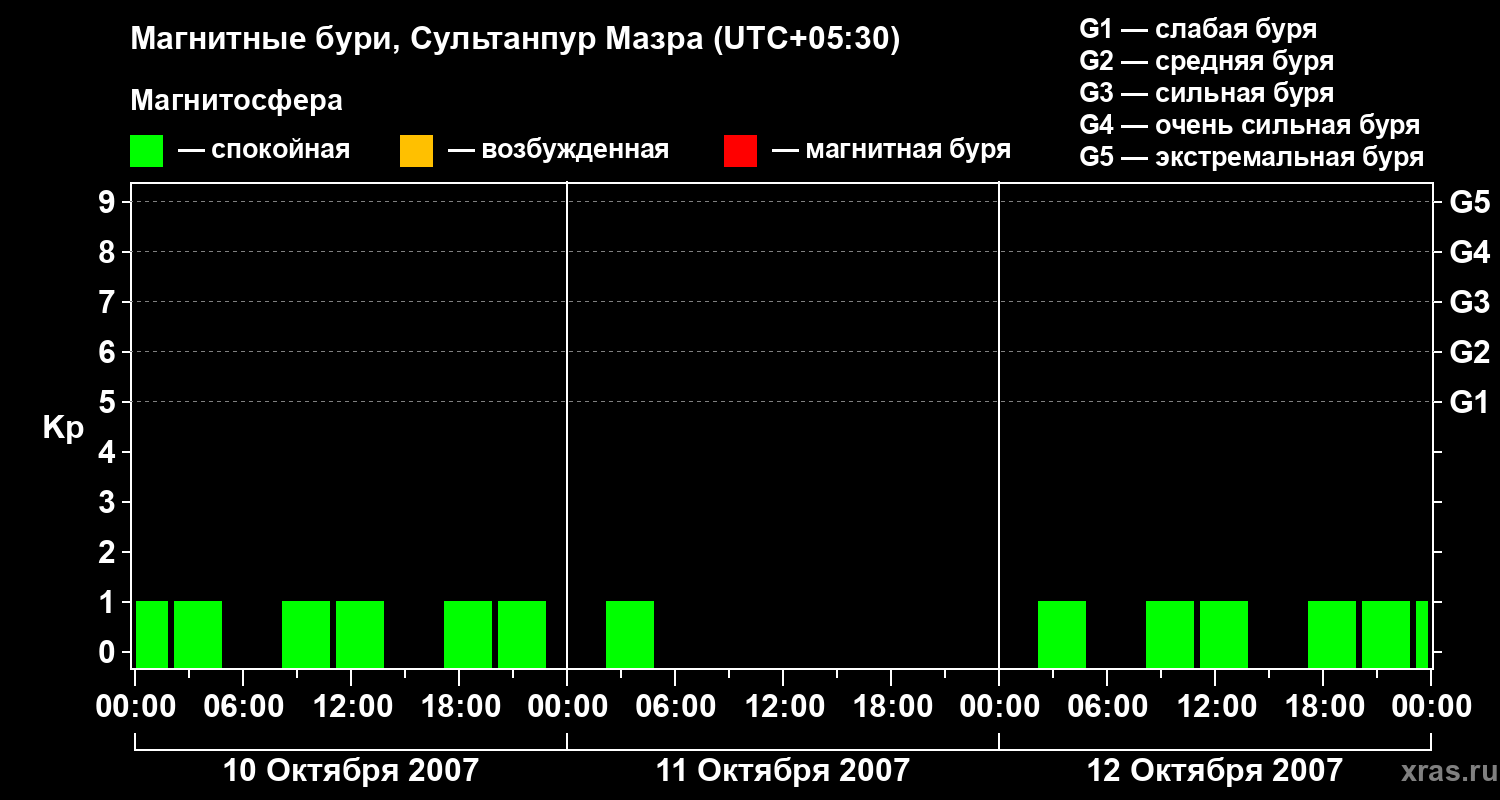Select the '— спокойная' legend text

coord(264,150)
